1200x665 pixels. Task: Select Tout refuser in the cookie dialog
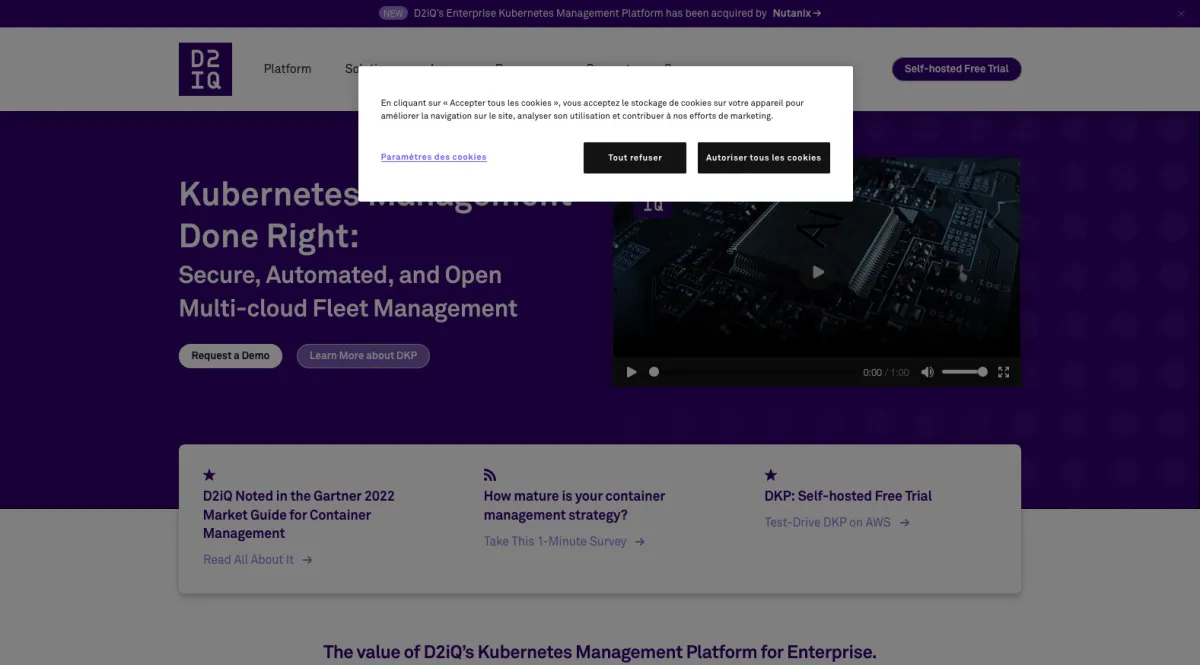click(x=635, y=158)
